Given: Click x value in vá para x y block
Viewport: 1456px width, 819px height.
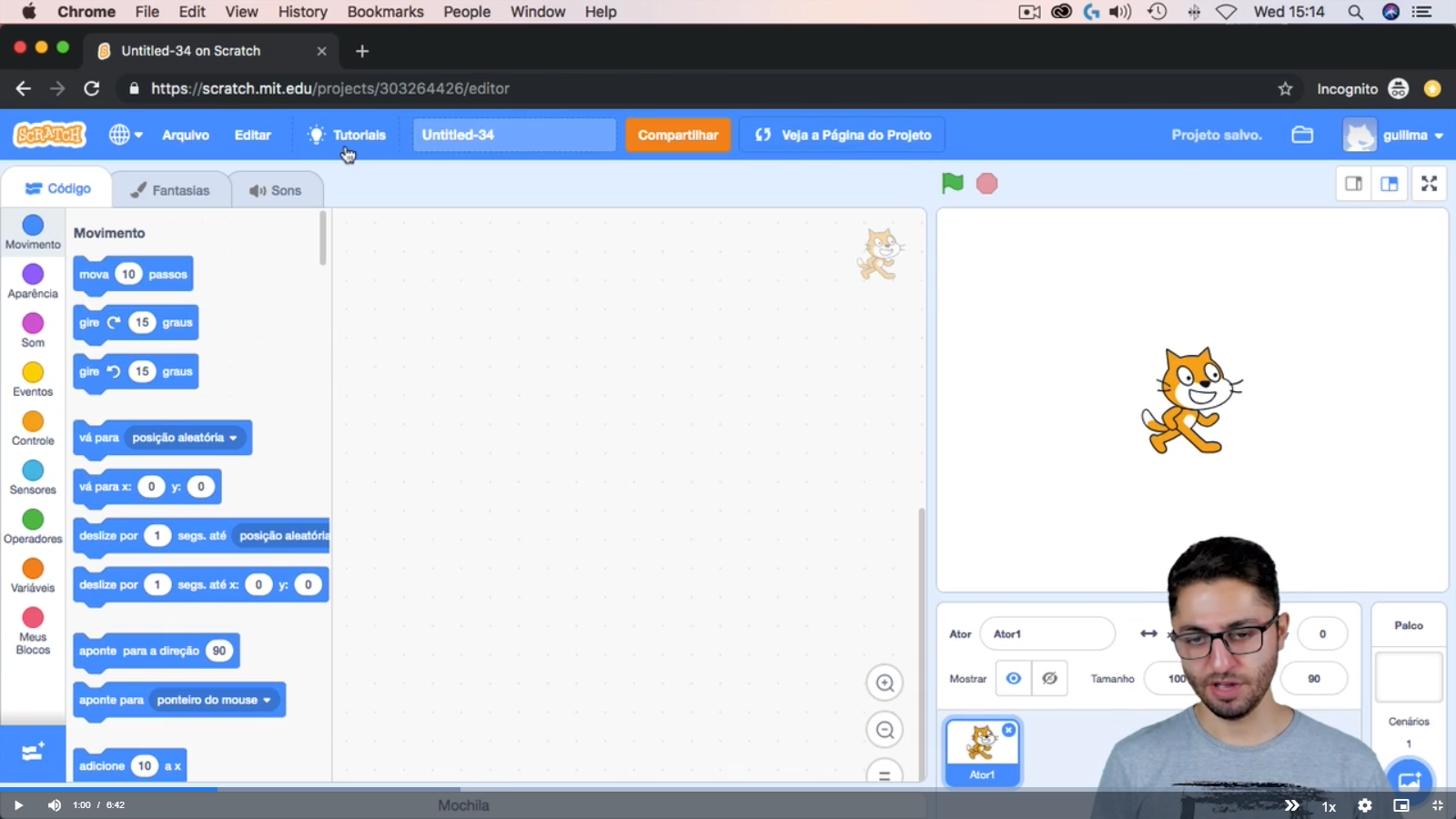Looking at the screenshot, I should pos(151,487).
